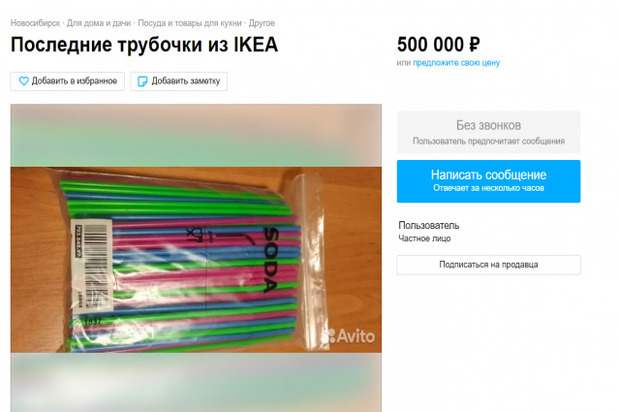Open the Новосибирск breadcrumb link

[35, 23]
